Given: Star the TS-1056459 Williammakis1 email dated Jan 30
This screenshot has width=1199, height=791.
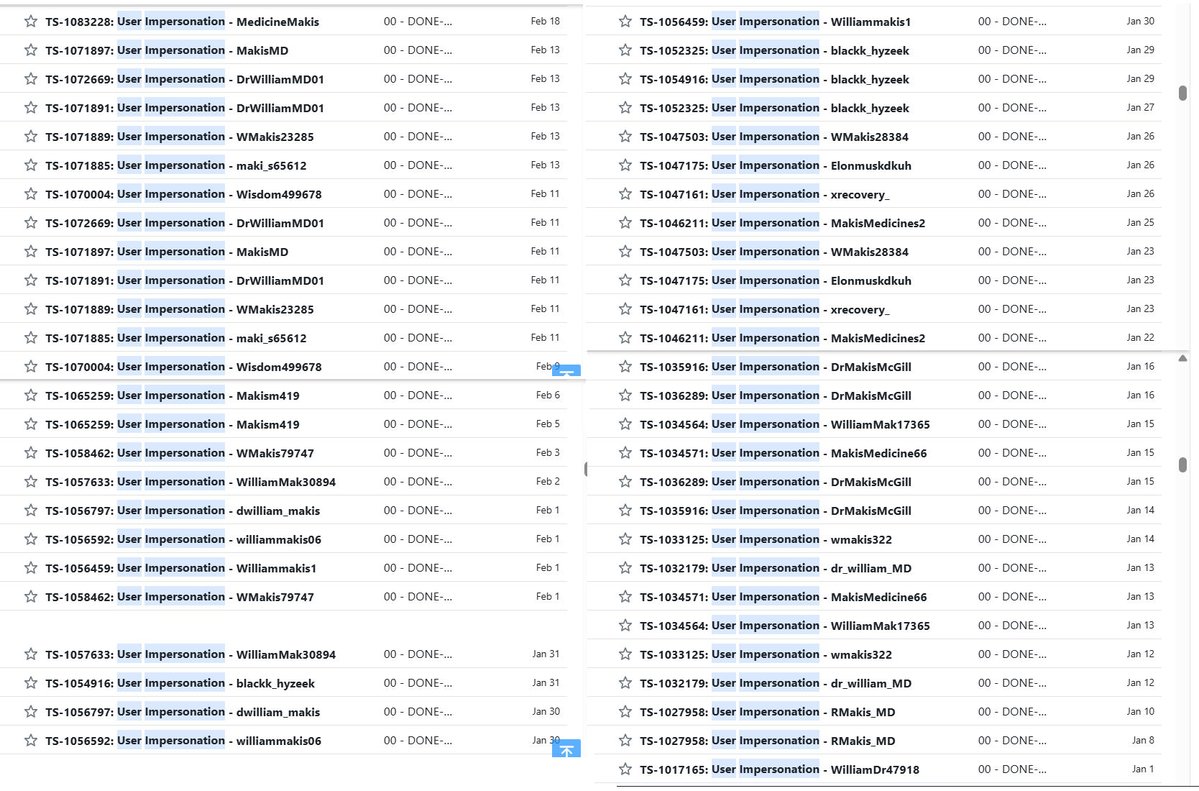Looking at the screenshot, I should click(x=625, y=21).
